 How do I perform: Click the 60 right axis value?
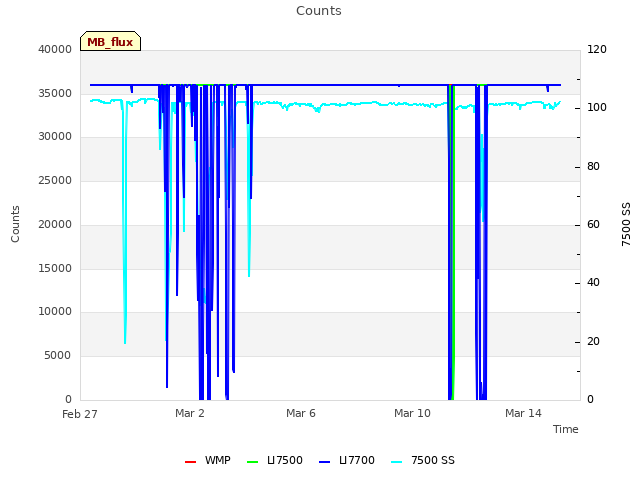pos(593,224)
